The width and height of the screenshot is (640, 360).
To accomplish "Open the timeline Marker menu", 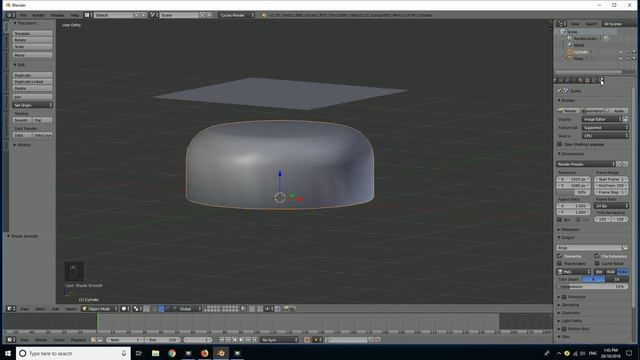I will [41, 340].
